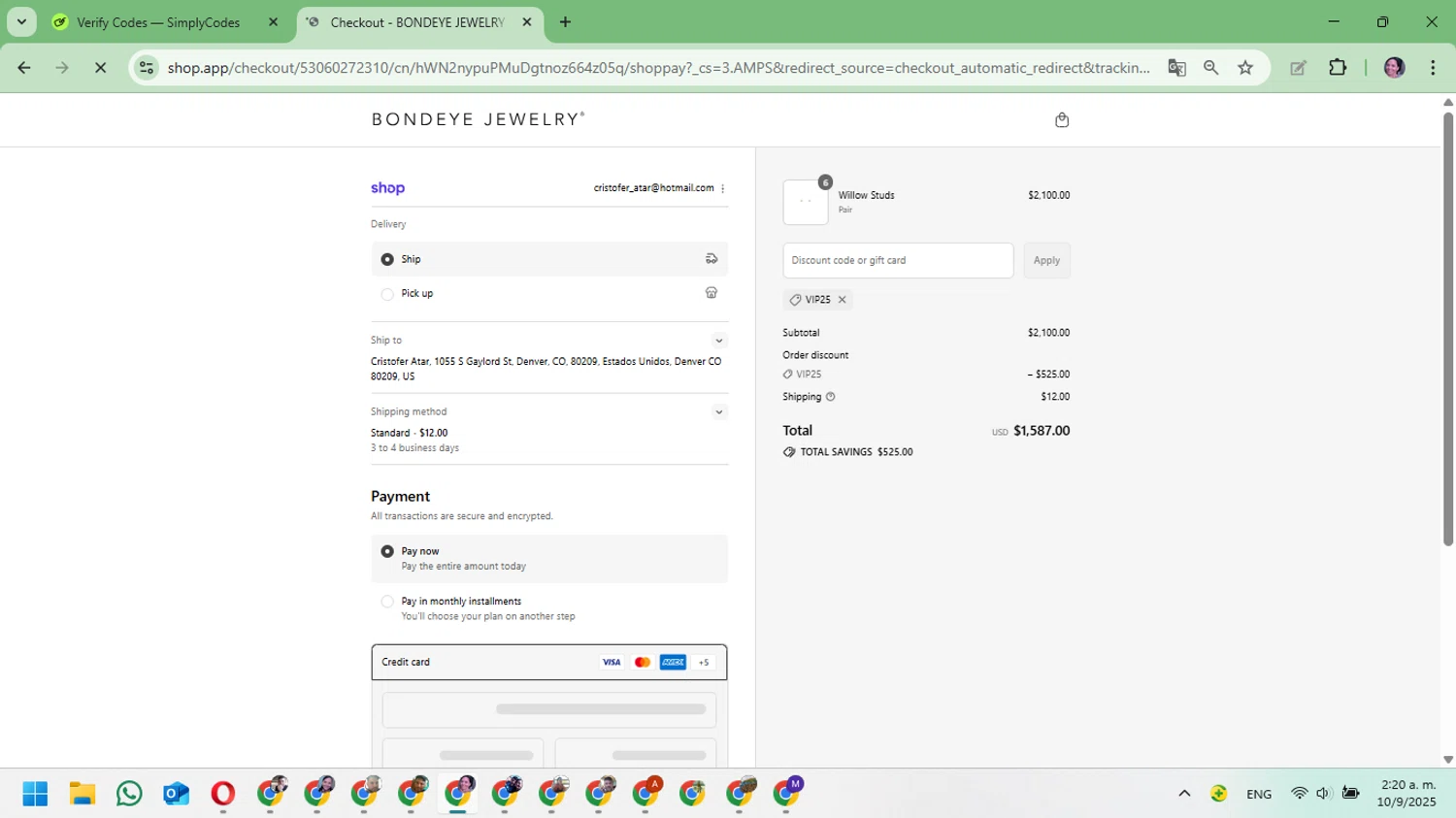
Task: Expand the Shipping method section
Action: (719, 412)
